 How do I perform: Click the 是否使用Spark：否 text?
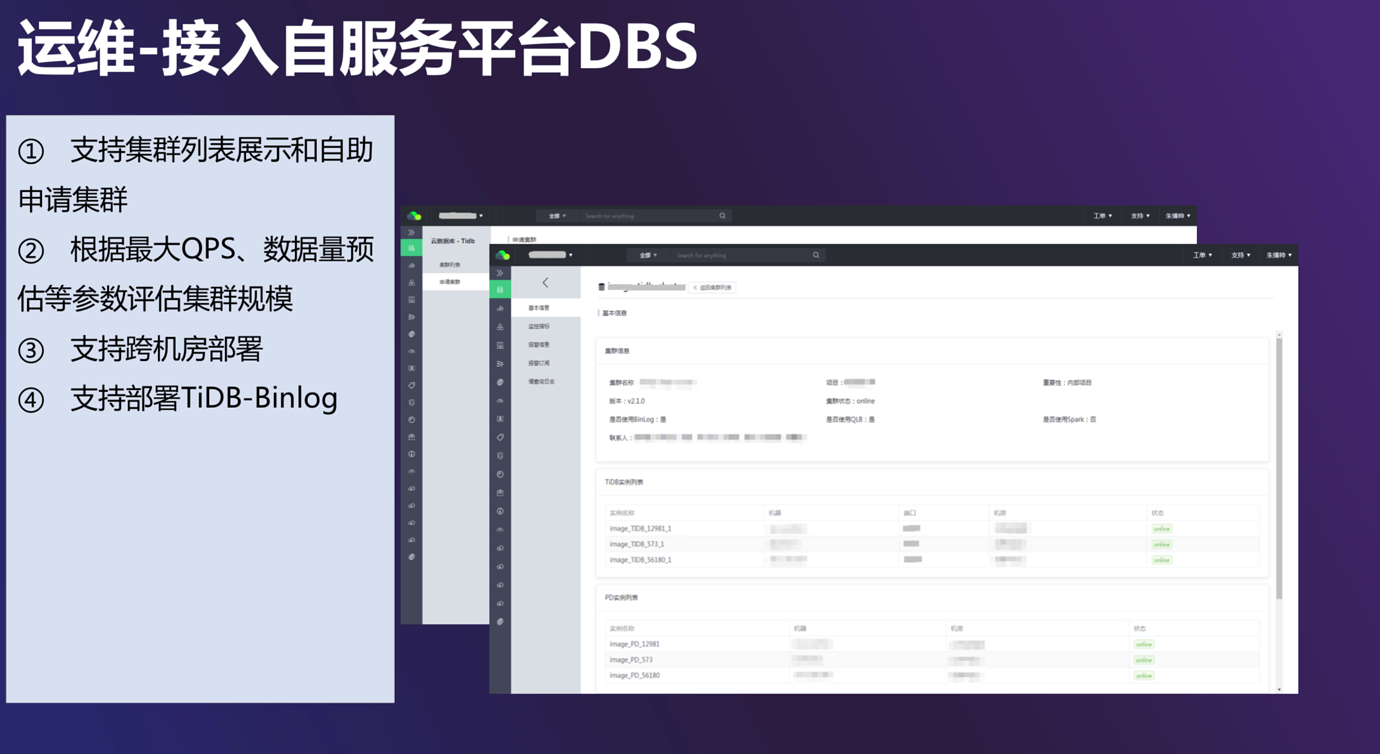pos(1070,420)
